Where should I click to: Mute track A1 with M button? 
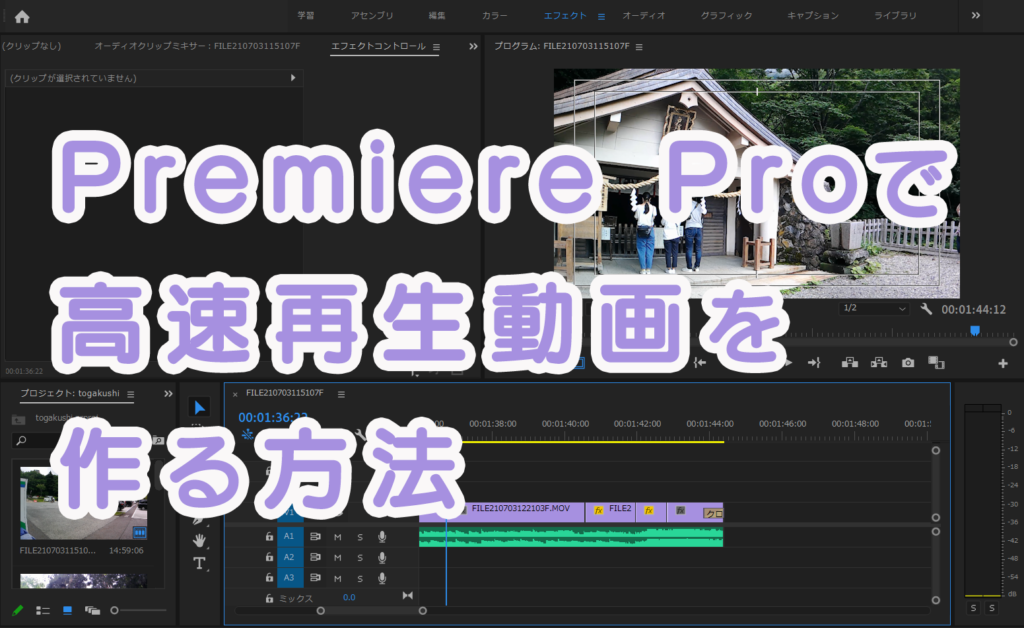pyautogui.click(x=338, y=537)
